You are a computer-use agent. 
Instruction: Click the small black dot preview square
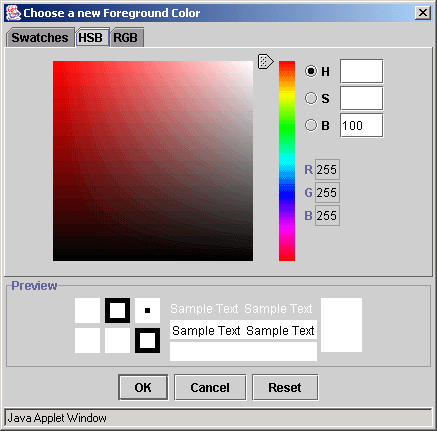(147, 310)
